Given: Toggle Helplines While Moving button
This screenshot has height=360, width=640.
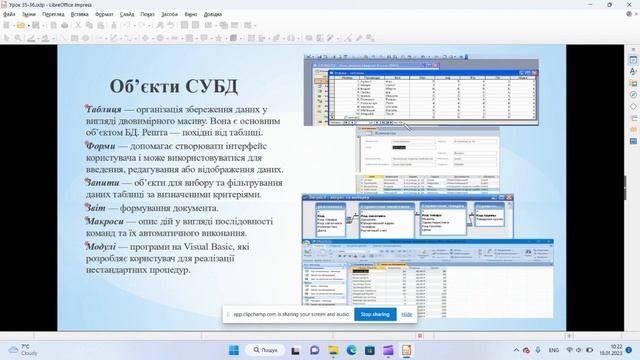Looking at the screenshot, I should 196,25.
